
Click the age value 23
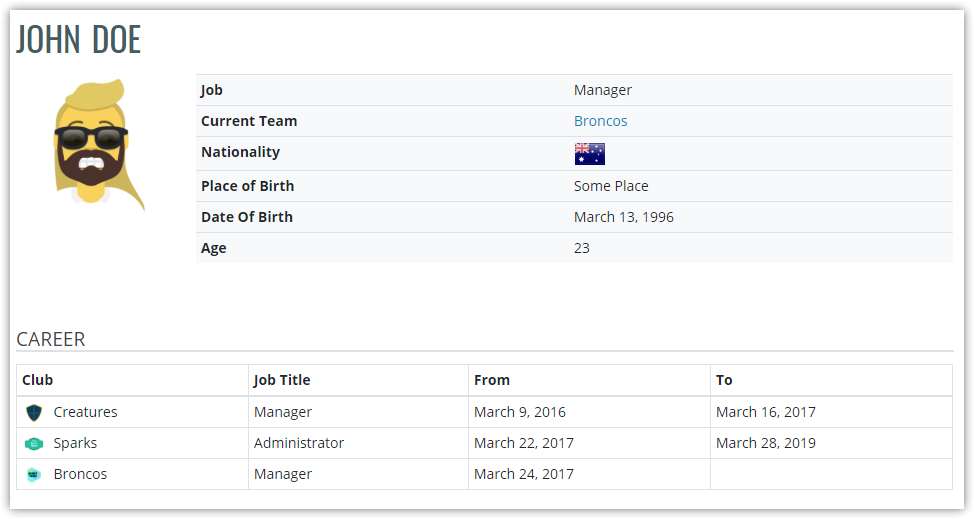pos(581,248)
